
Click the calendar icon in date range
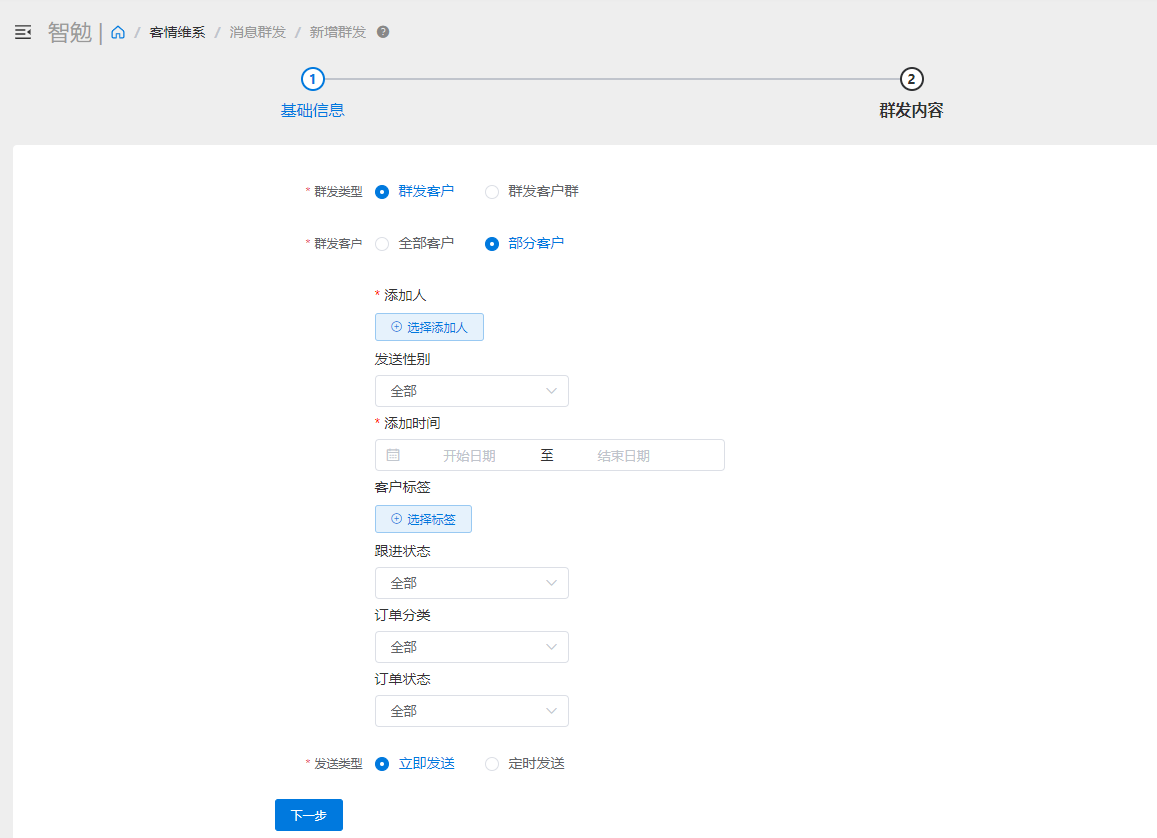[x=393, y=455]
